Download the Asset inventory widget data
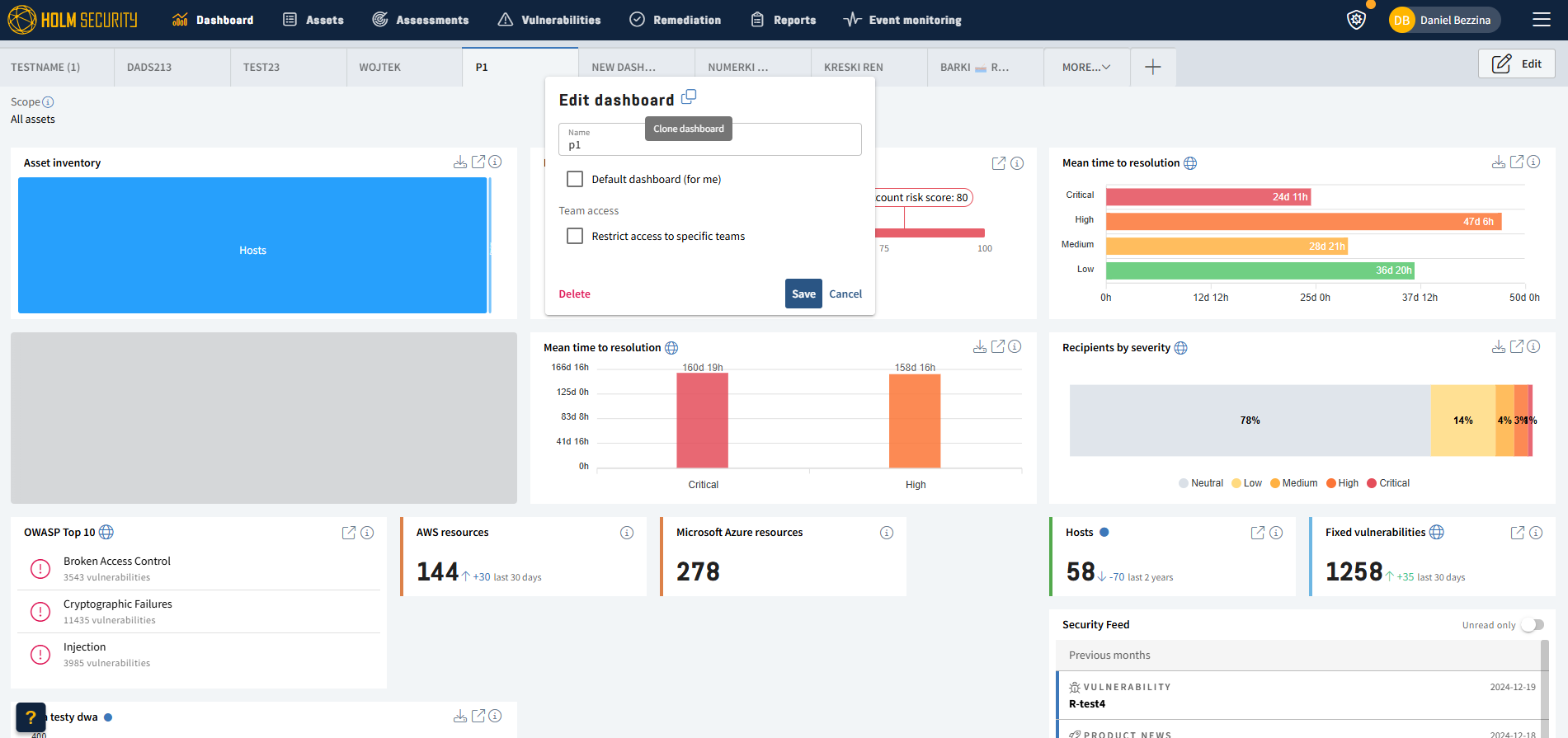1568x738 pixels. coord(460,162)
